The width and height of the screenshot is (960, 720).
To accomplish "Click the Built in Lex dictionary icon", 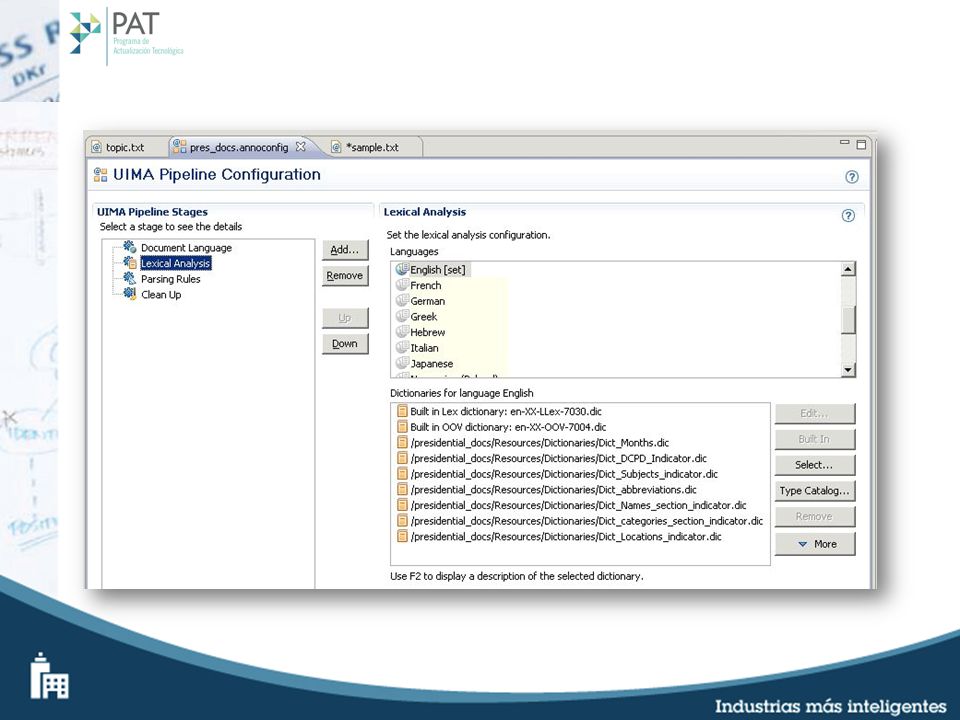I will [402, 411].
